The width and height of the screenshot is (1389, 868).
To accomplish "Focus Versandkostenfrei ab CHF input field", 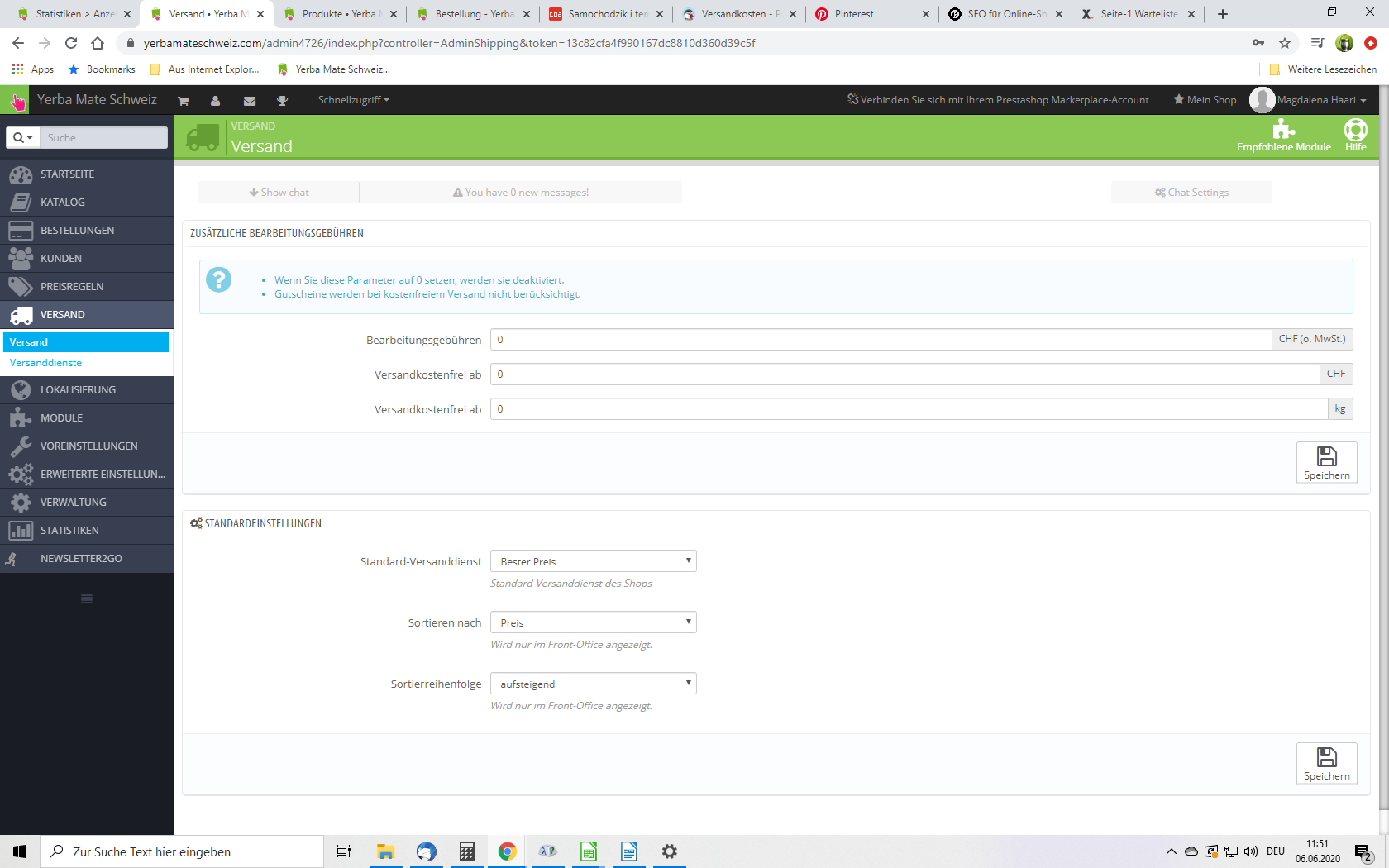I will (x=905, y=374).
